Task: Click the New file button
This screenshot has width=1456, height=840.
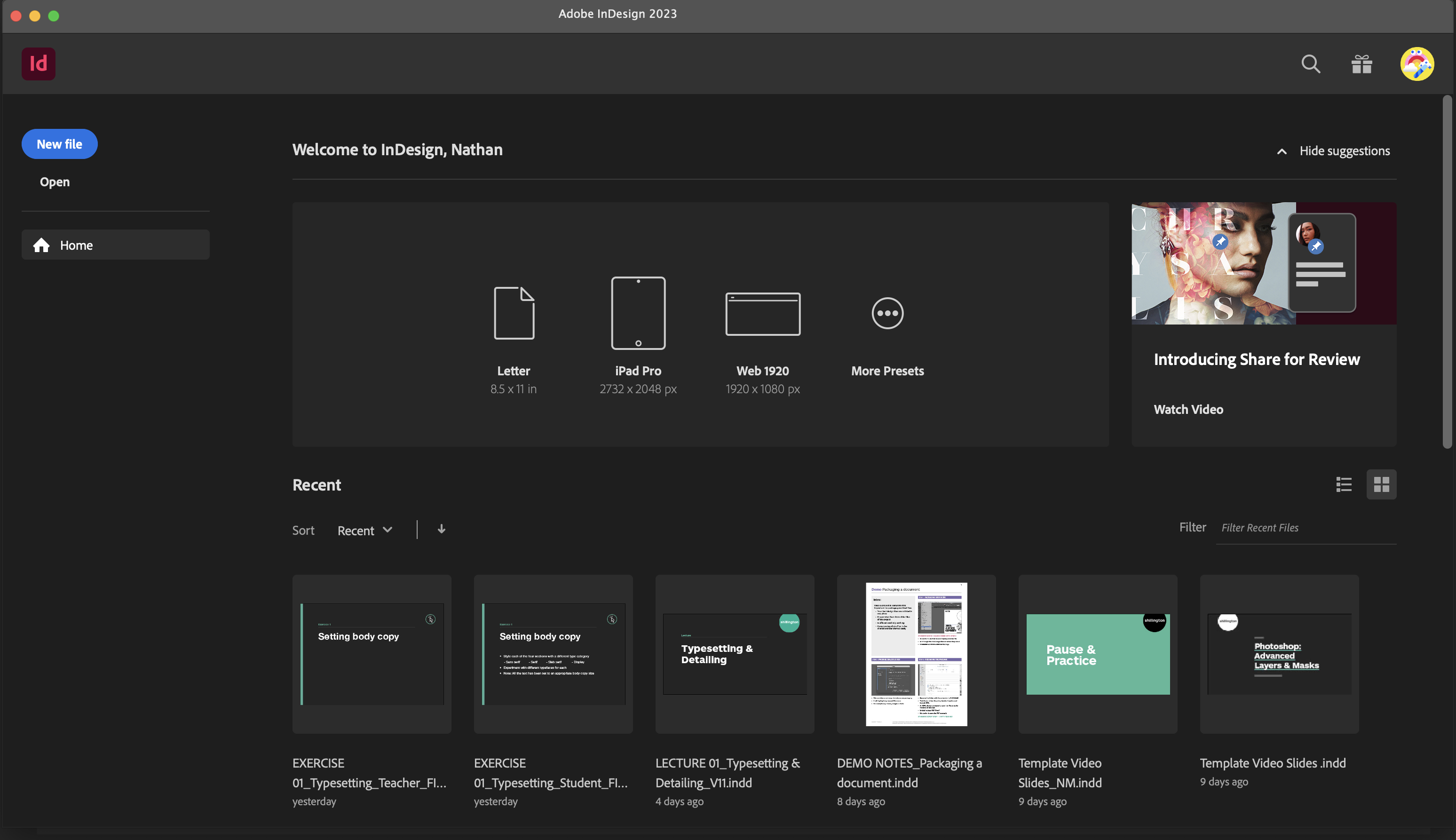Action: pyautogui.click(x=59, y=144)
